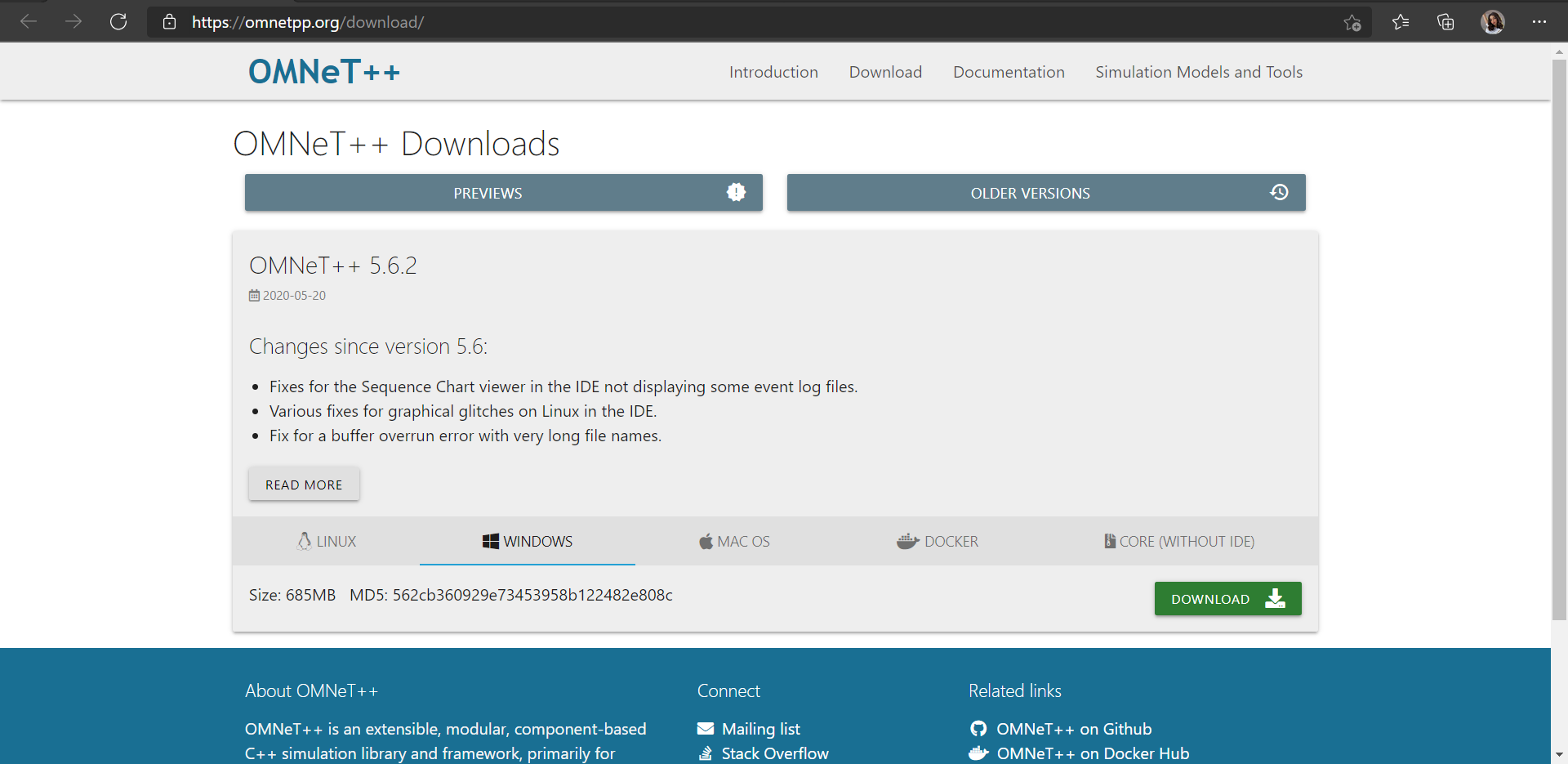Screen dimensions: 1568x764
Task: Click the OMNeT++ 5.6.2 heading
Action: 333,266
